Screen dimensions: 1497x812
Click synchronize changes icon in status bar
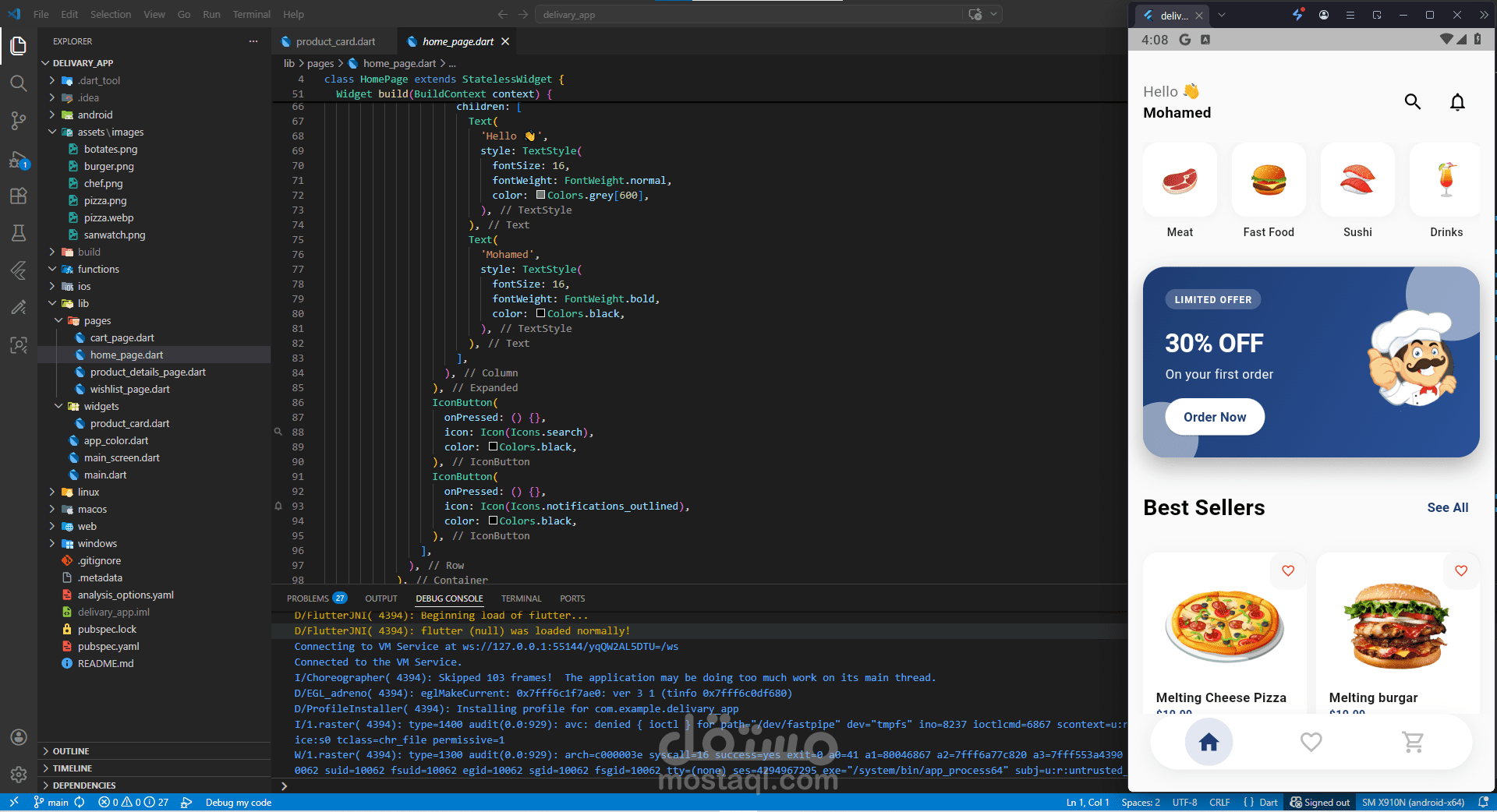coord(80,802)
